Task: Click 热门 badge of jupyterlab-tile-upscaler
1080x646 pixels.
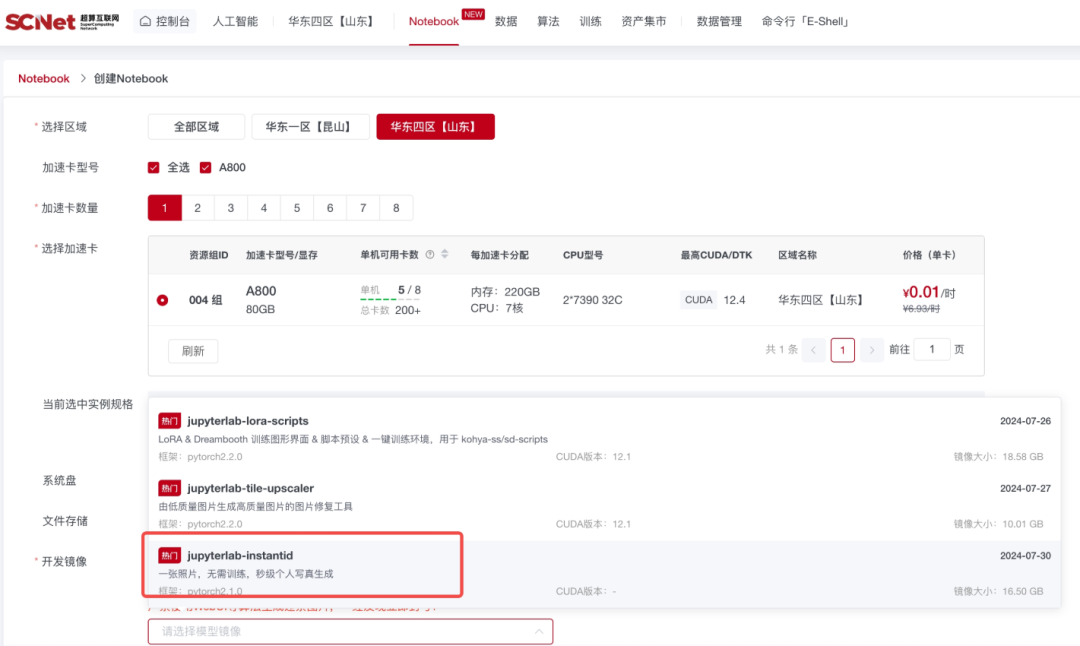Action: tap(170, 488)
